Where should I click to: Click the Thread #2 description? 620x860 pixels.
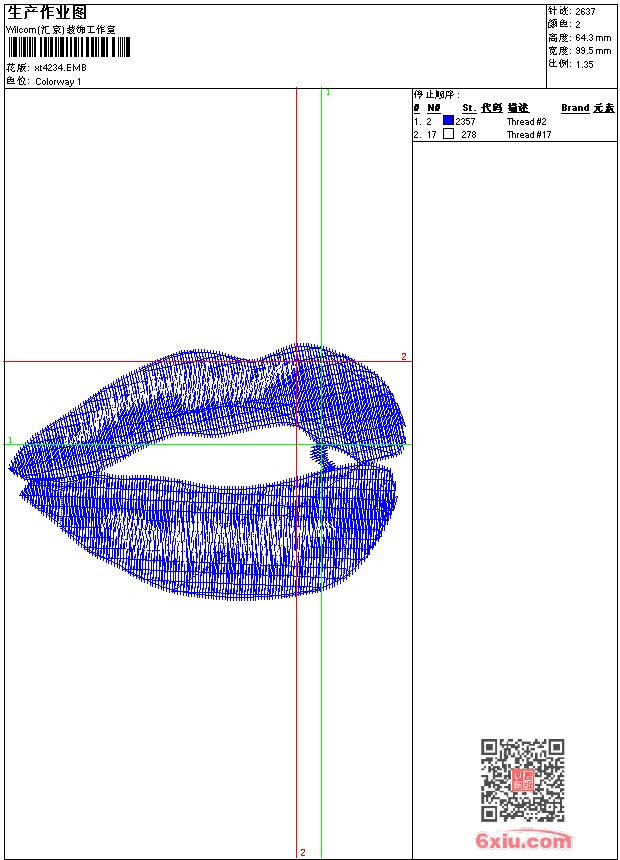526,122
